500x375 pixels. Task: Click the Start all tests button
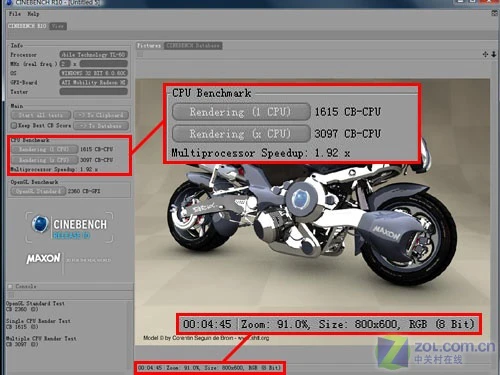(x=41, y=115)
